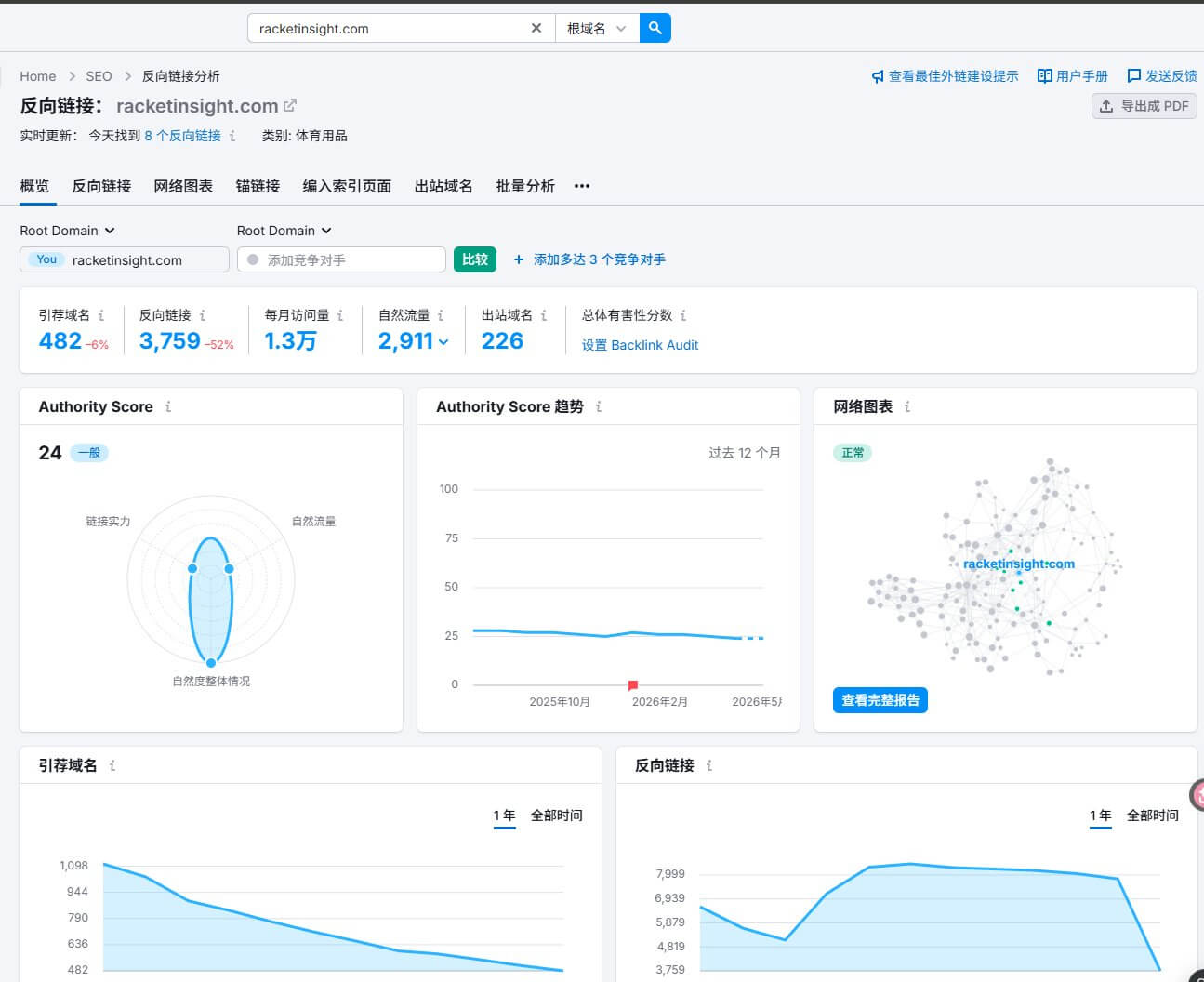Show info for 引荐域名 chart

[112, 765]
